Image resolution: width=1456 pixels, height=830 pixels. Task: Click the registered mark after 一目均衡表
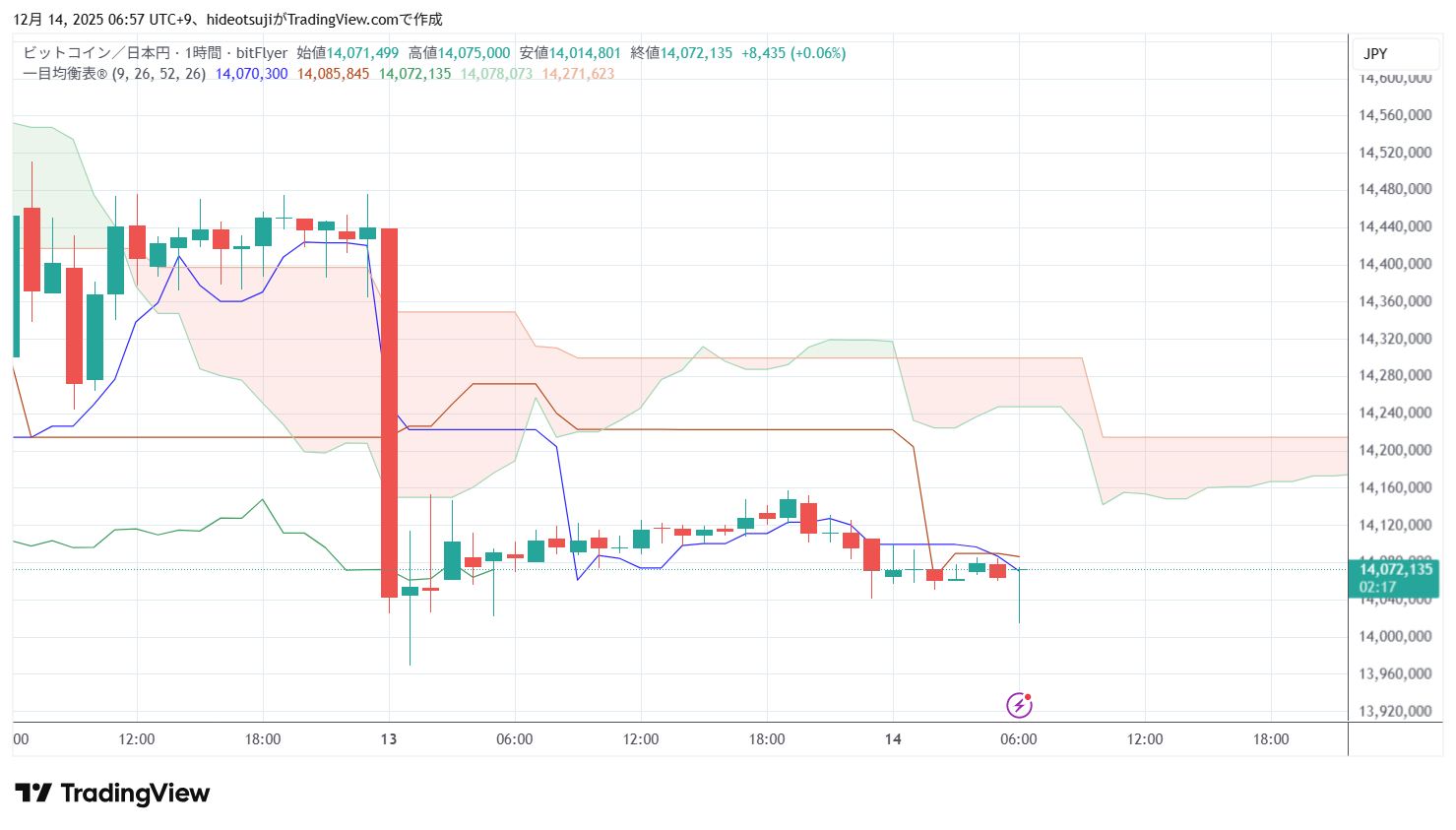point(101,74)
